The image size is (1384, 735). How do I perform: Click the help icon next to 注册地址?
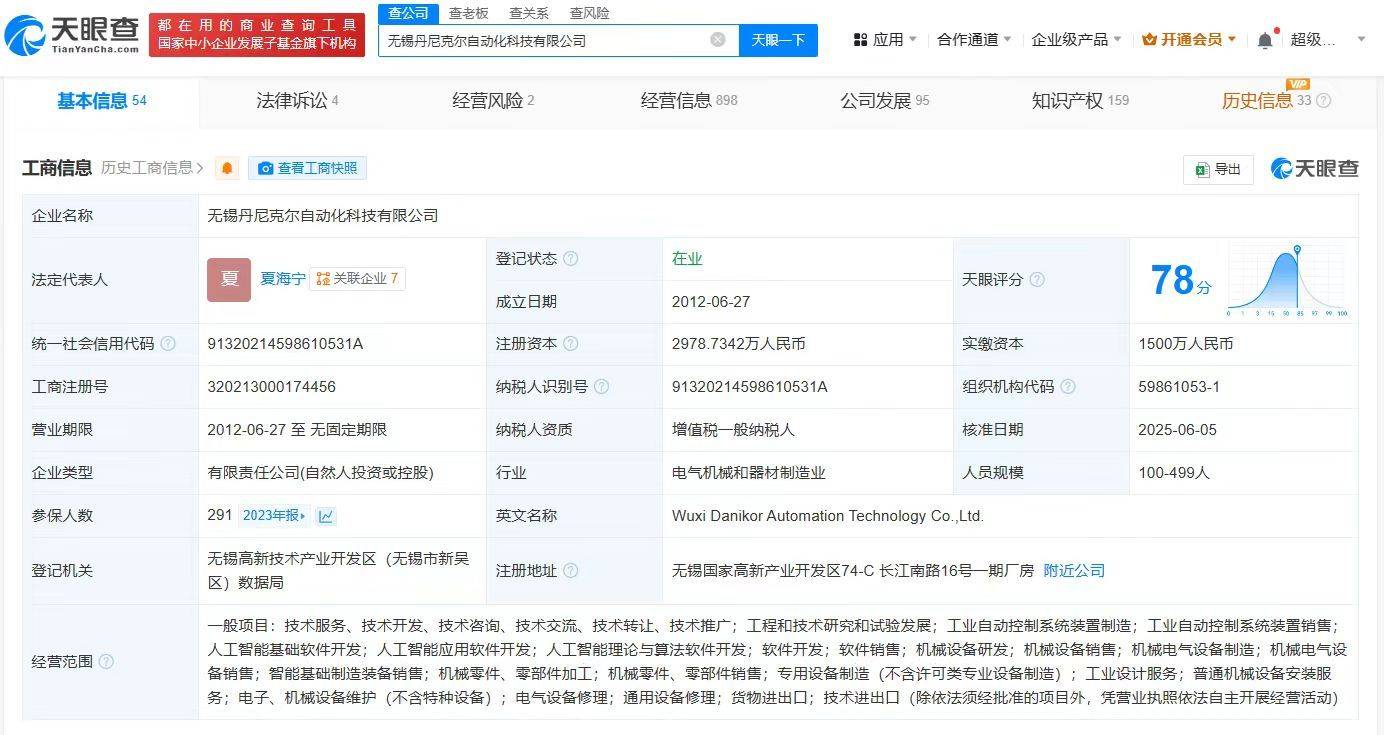tap(571, 571)
